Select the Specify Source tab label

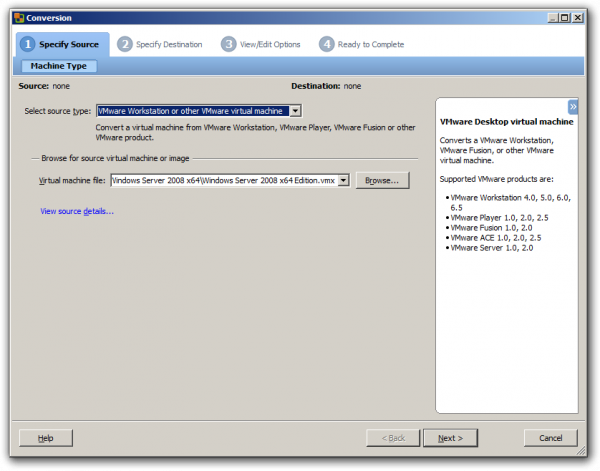click(x=69, y=44)
